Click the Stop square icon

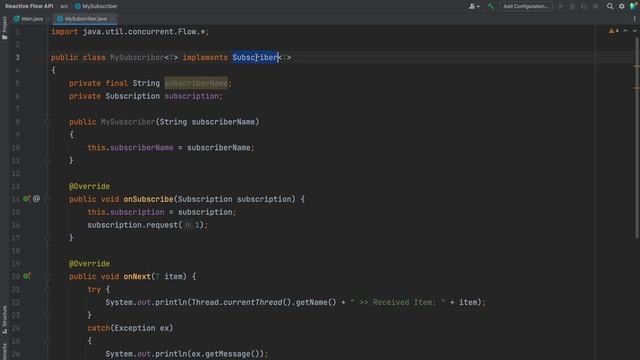(596, 6)
